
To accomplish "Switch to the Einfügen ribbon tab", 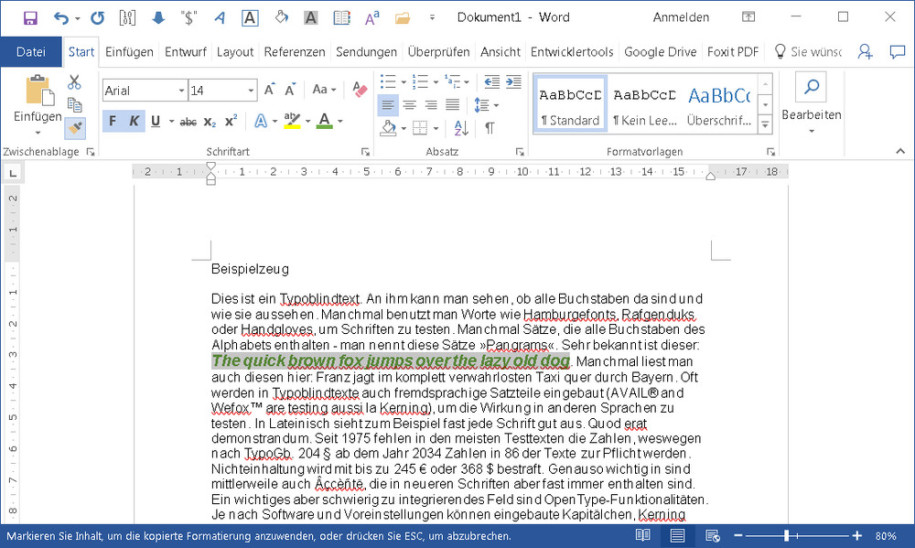I will (x=129, y=52).
